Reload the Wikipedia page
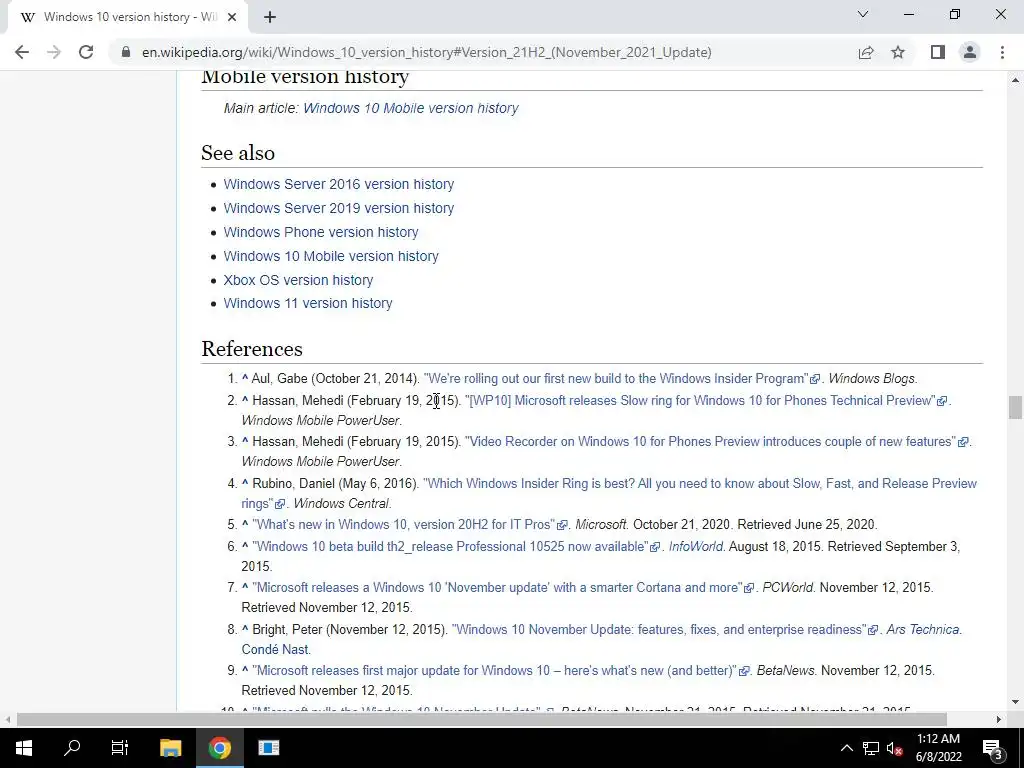Image resolution: width=1024 pixels, height=768 pixels. click(86, 52)
